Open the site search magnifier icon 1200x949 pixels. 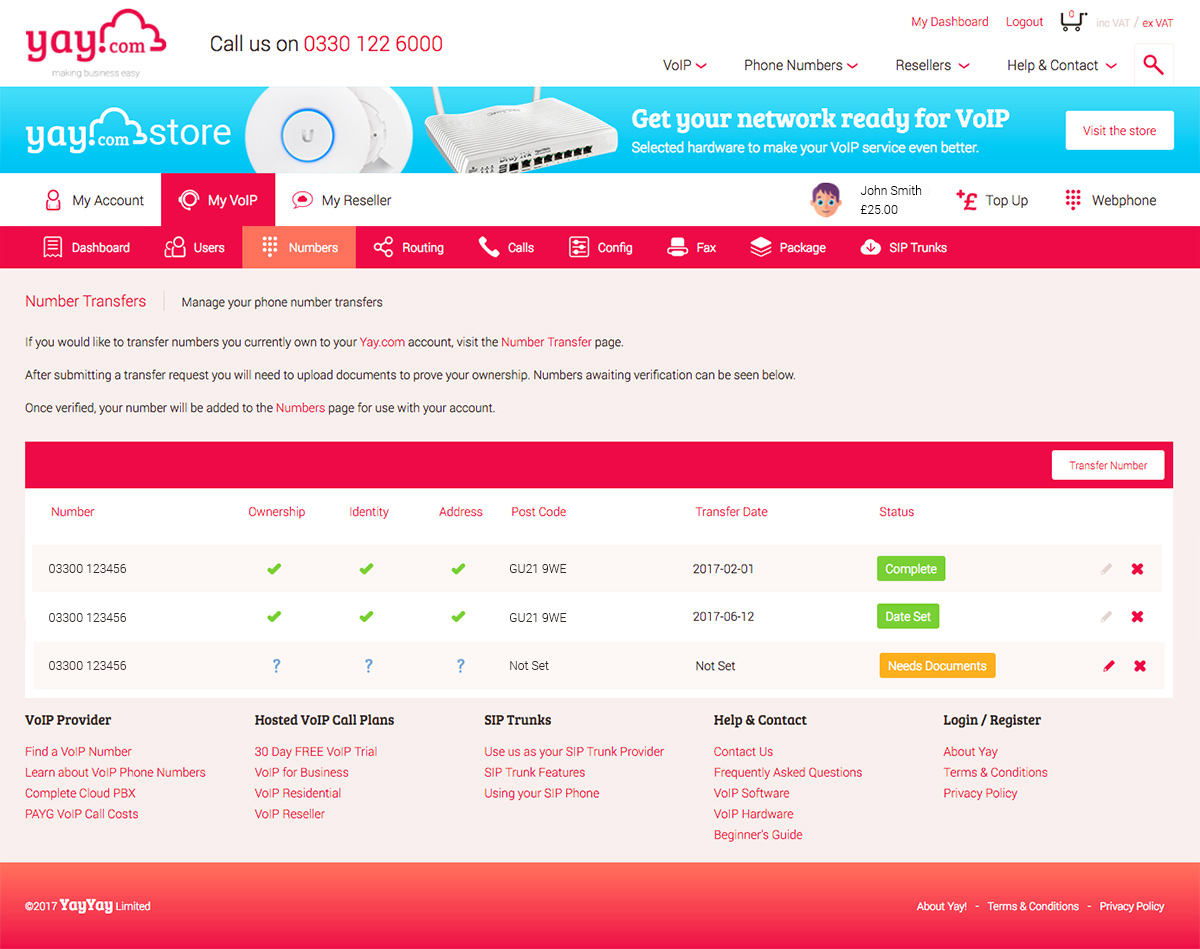coord(1153,65)
